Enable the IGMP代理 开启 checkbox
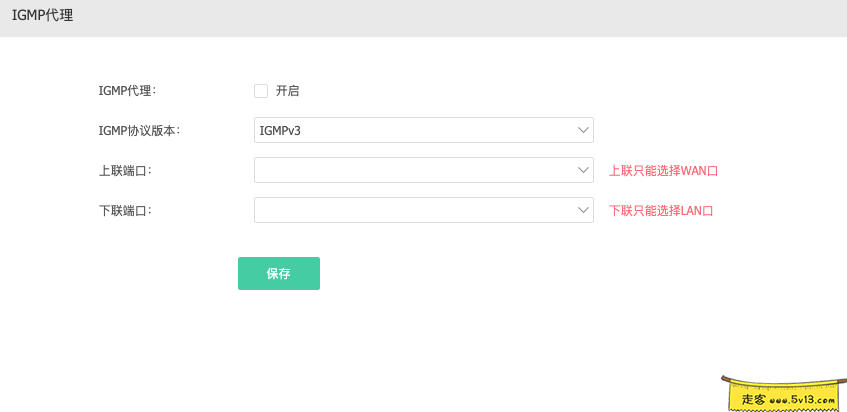 pos(261,91)
